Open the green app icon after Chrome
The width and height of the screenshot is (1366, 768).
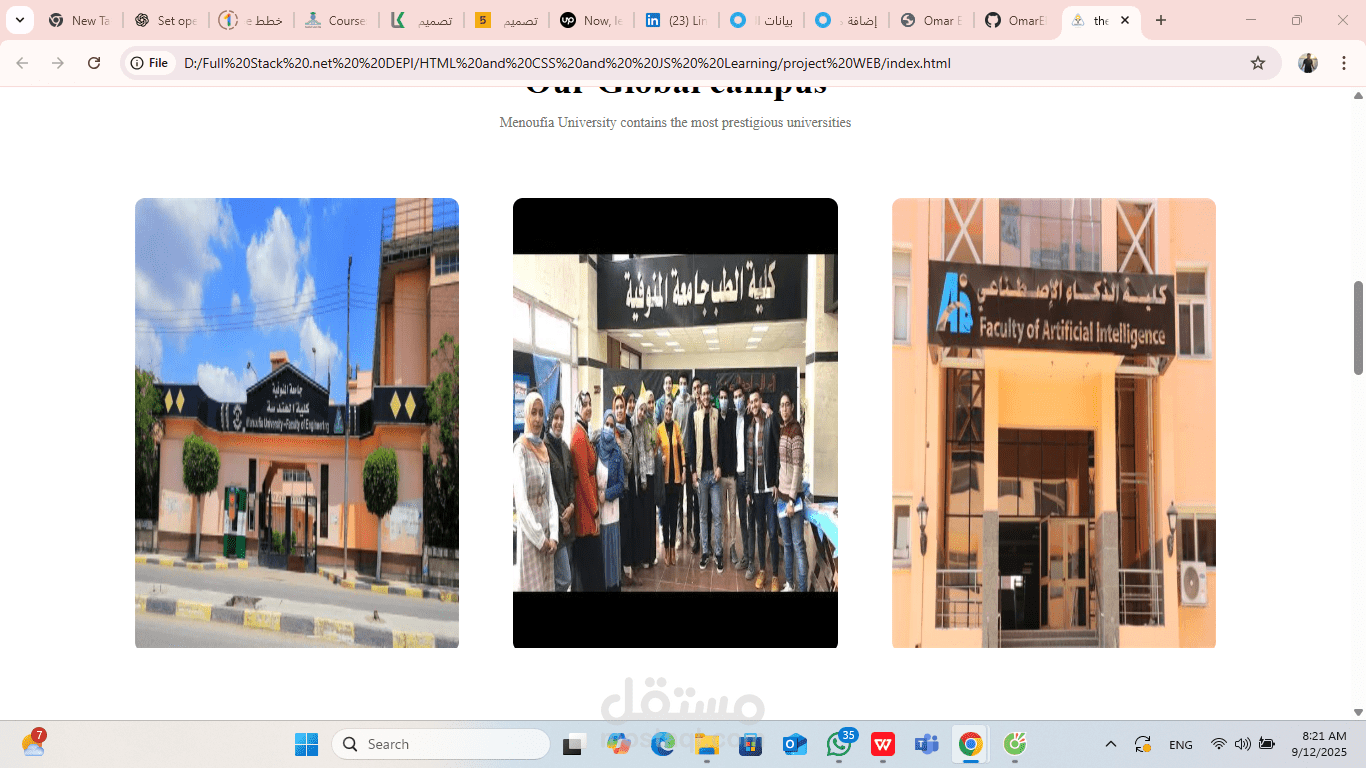[x=1014, y=744]
